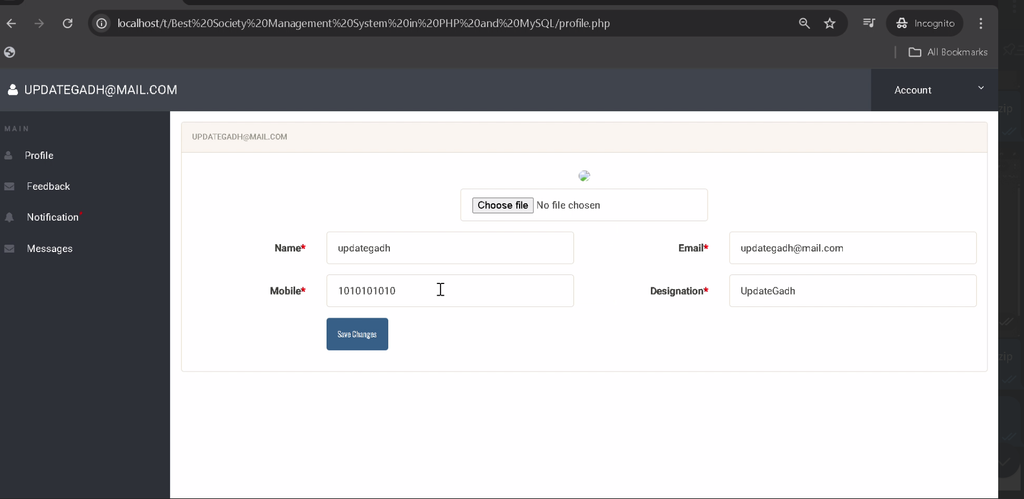Click the Email input field
The height and width of the screenshot is (499, 1024).
click(852, 248)
